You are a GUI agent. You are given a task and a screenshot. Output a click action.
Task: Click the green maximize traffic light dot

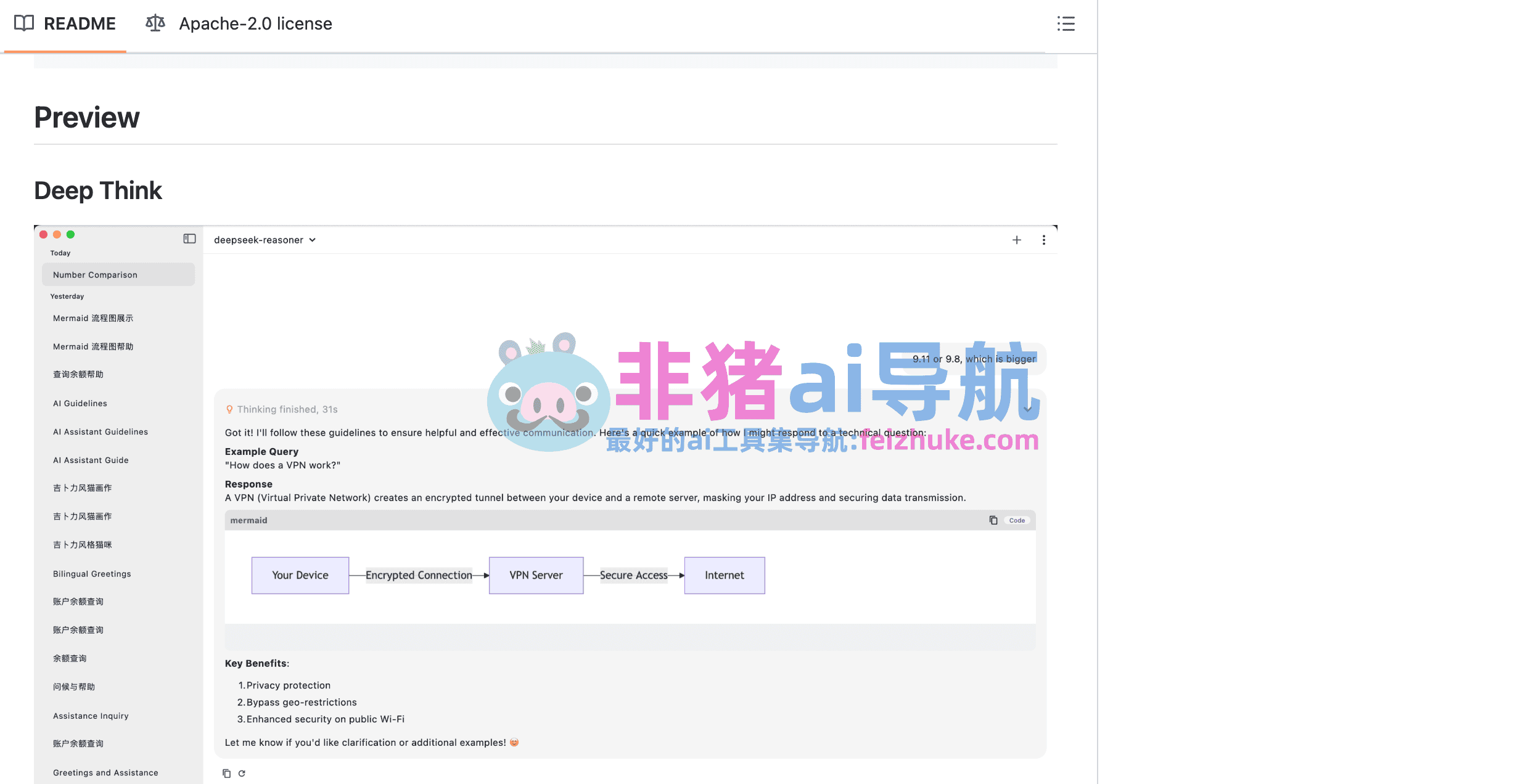pyautogui.click(x=70, y=234)
